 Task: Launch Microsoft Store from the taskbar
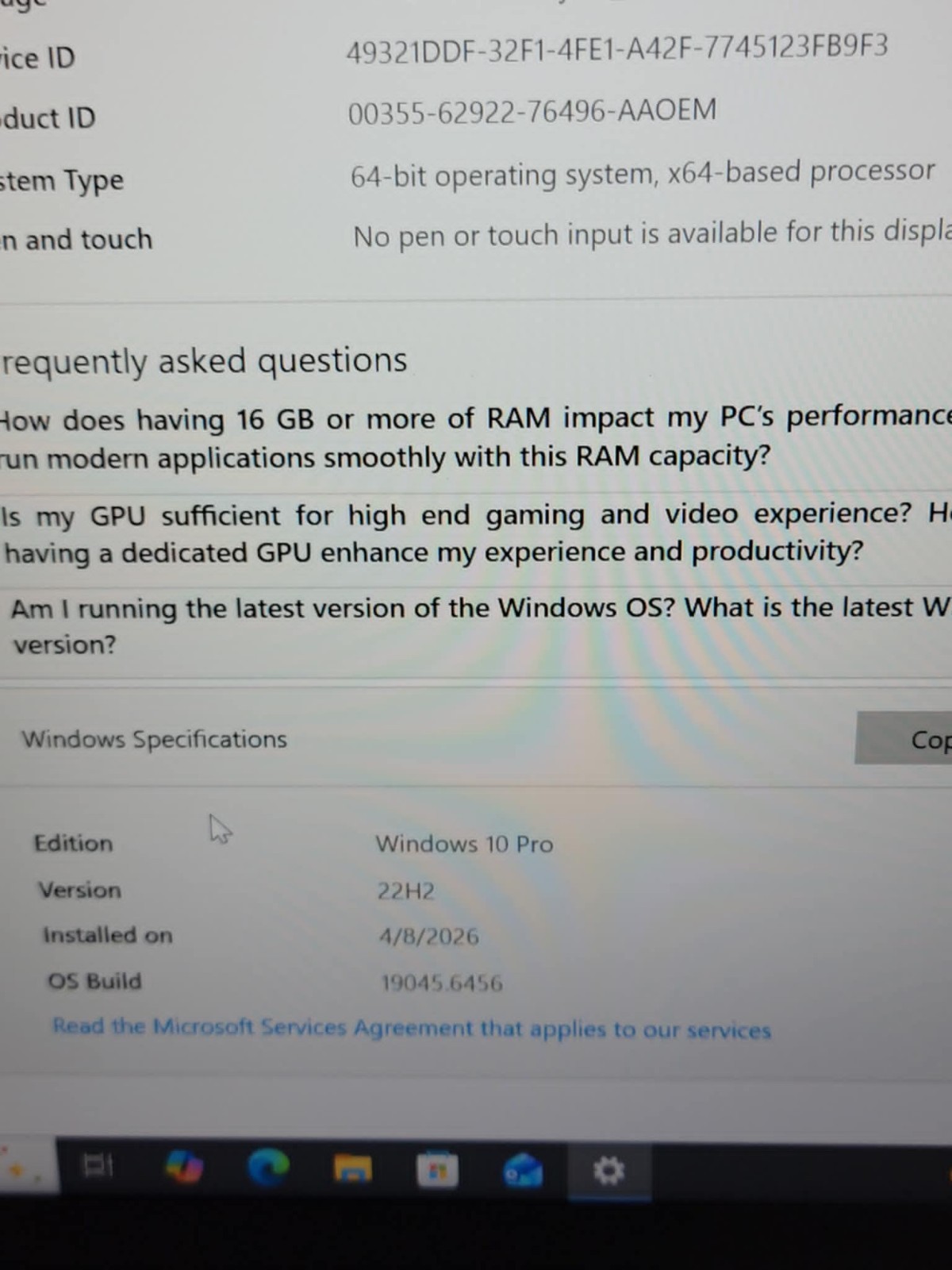[x=437, y=1170]
